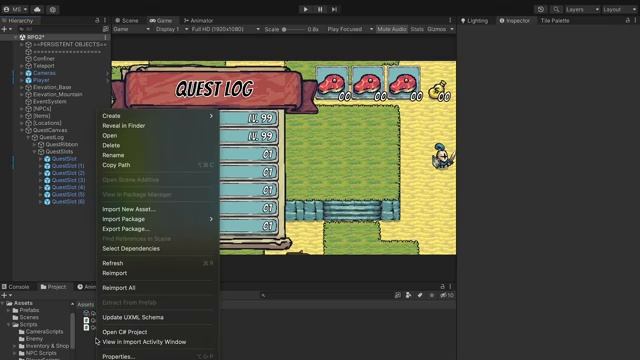
Task: Toggle the Mute Audio button
Action: [391, 29]
